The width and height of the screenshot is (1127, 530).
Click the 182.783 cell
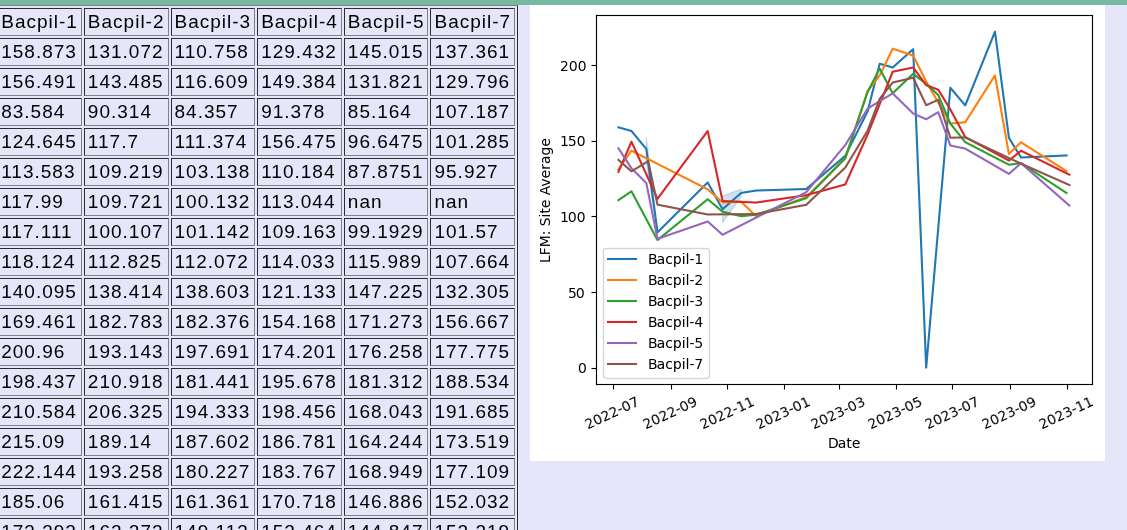click(126, 322)
